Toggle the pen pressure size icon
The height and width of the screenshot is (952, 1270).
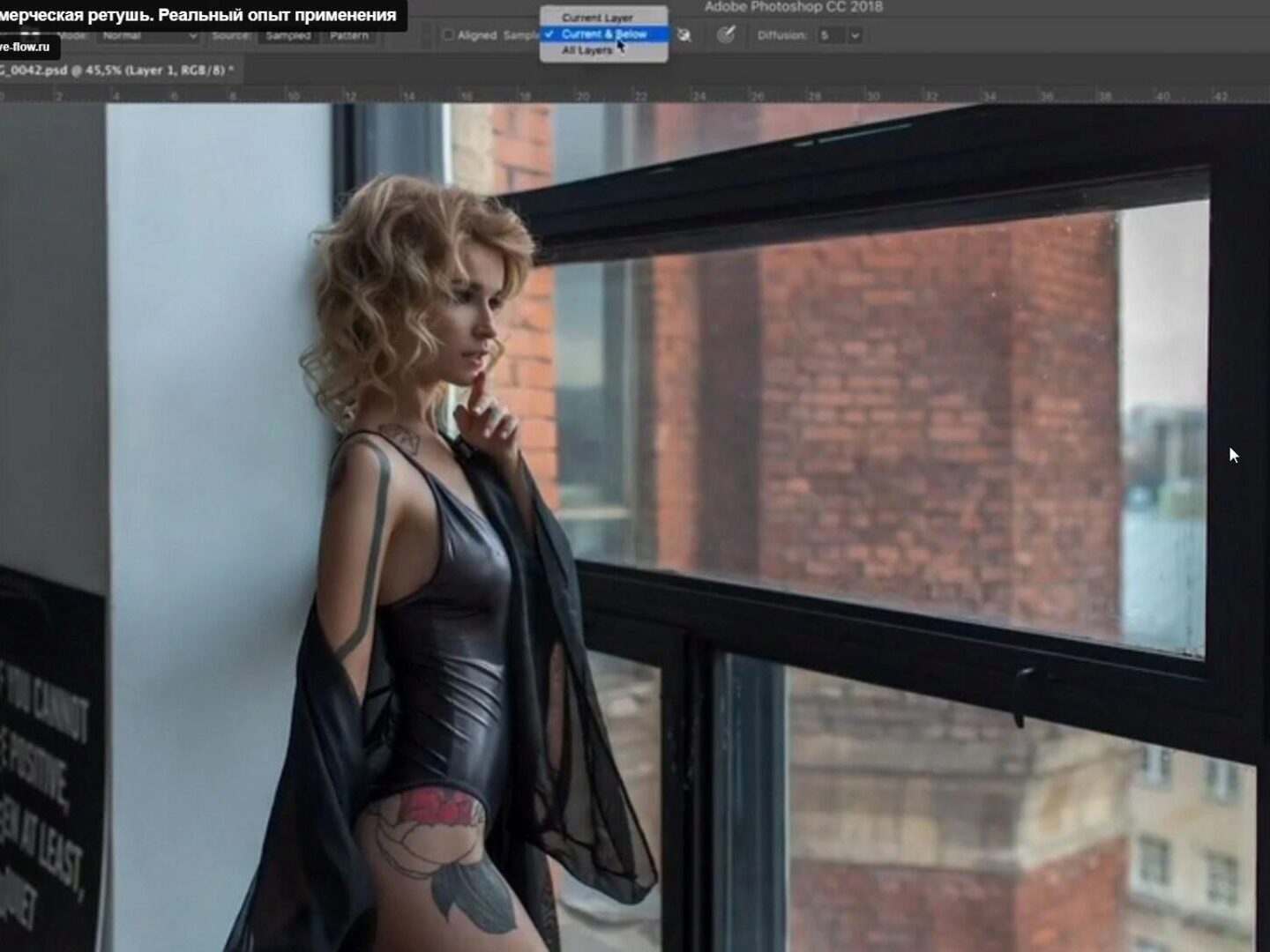click(x=726, y=35)
